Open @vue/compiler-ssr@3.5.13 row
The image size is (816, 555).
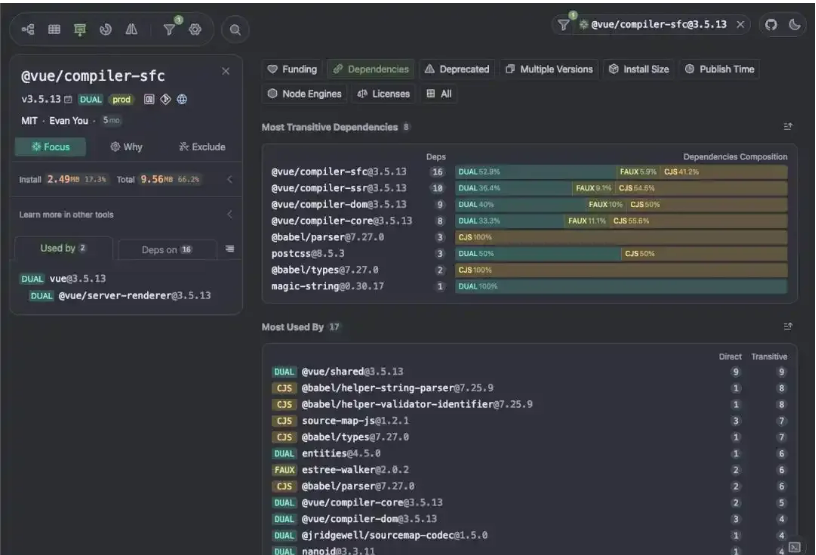click(339, 188)
